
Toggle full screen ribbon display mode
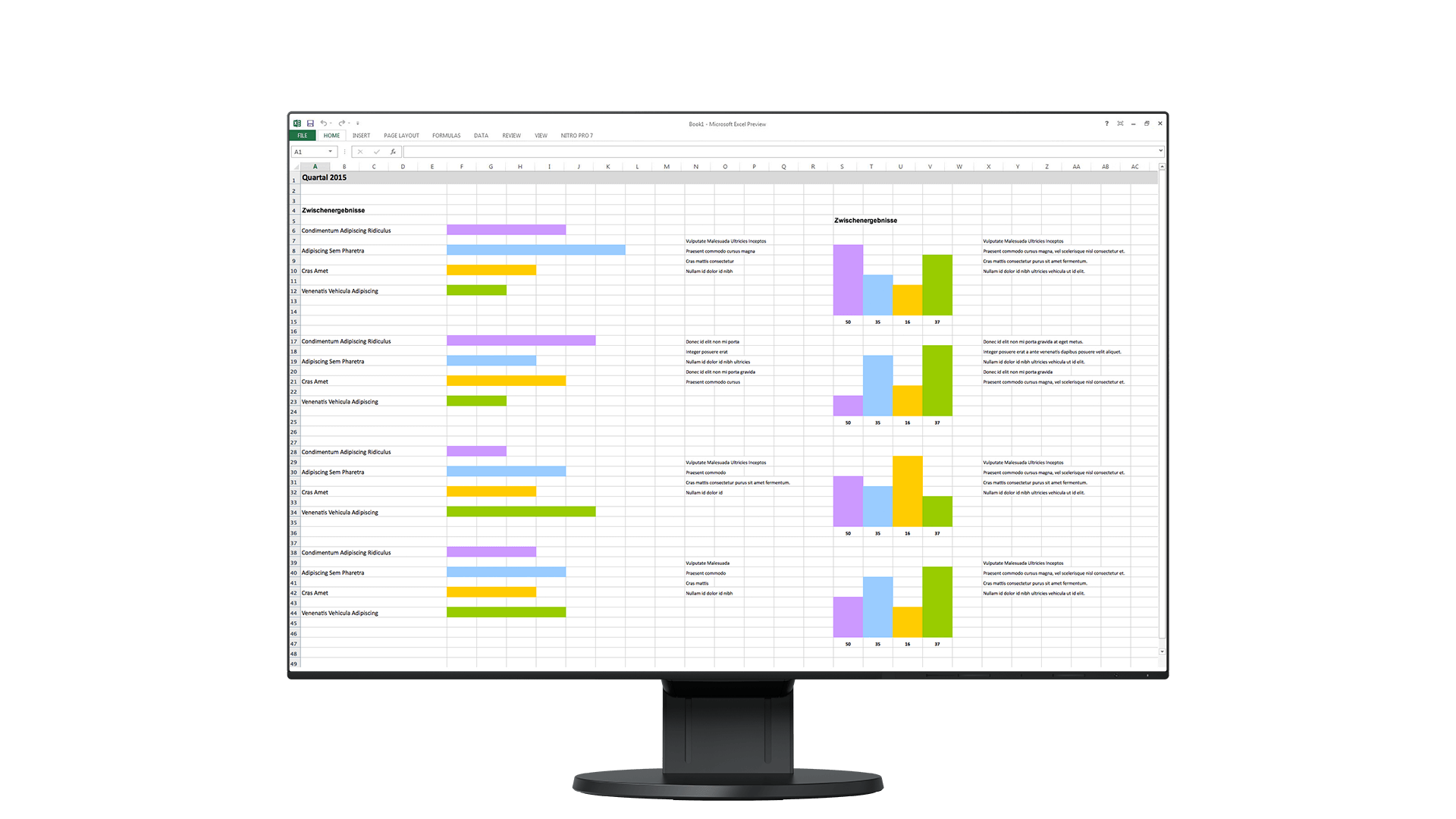(1120, 124)
